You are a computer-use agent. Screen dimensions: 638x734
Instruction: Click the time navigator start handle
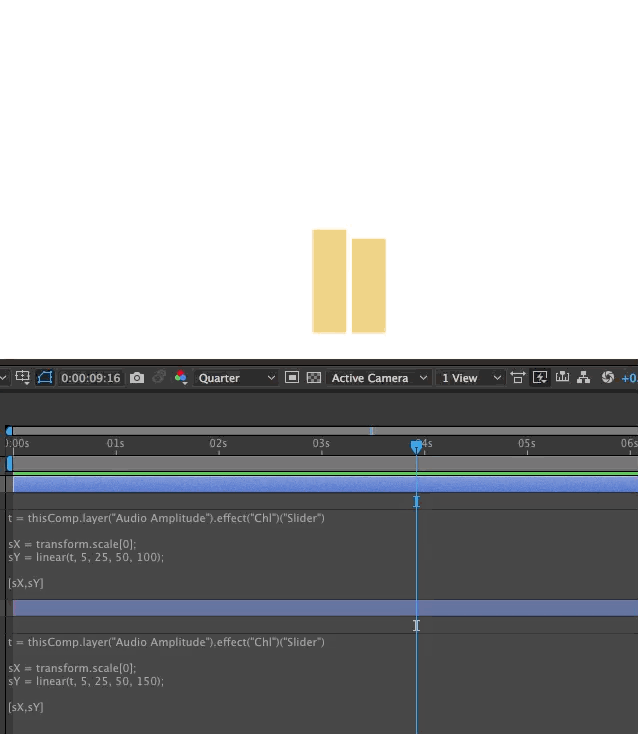tap(9, 431)
